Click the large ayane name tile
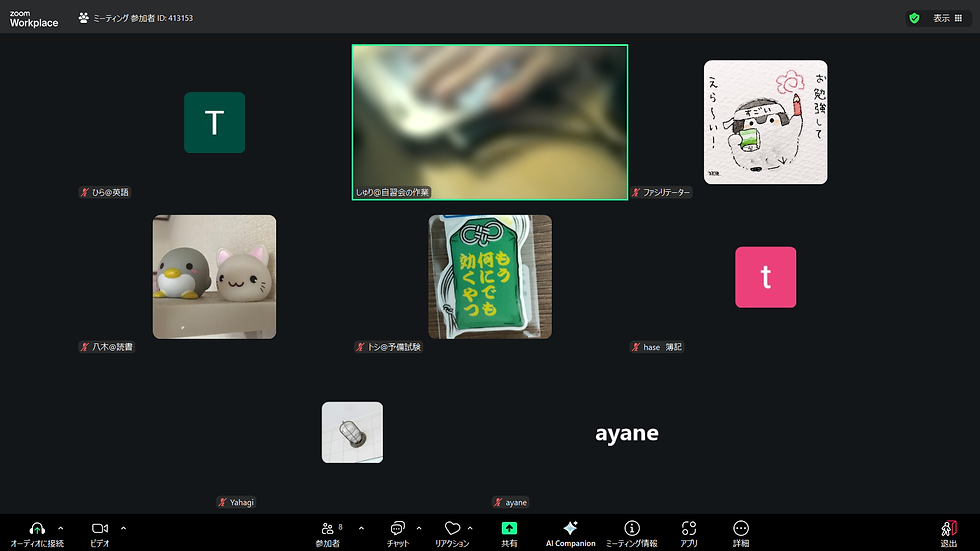 tap(627, 433)
